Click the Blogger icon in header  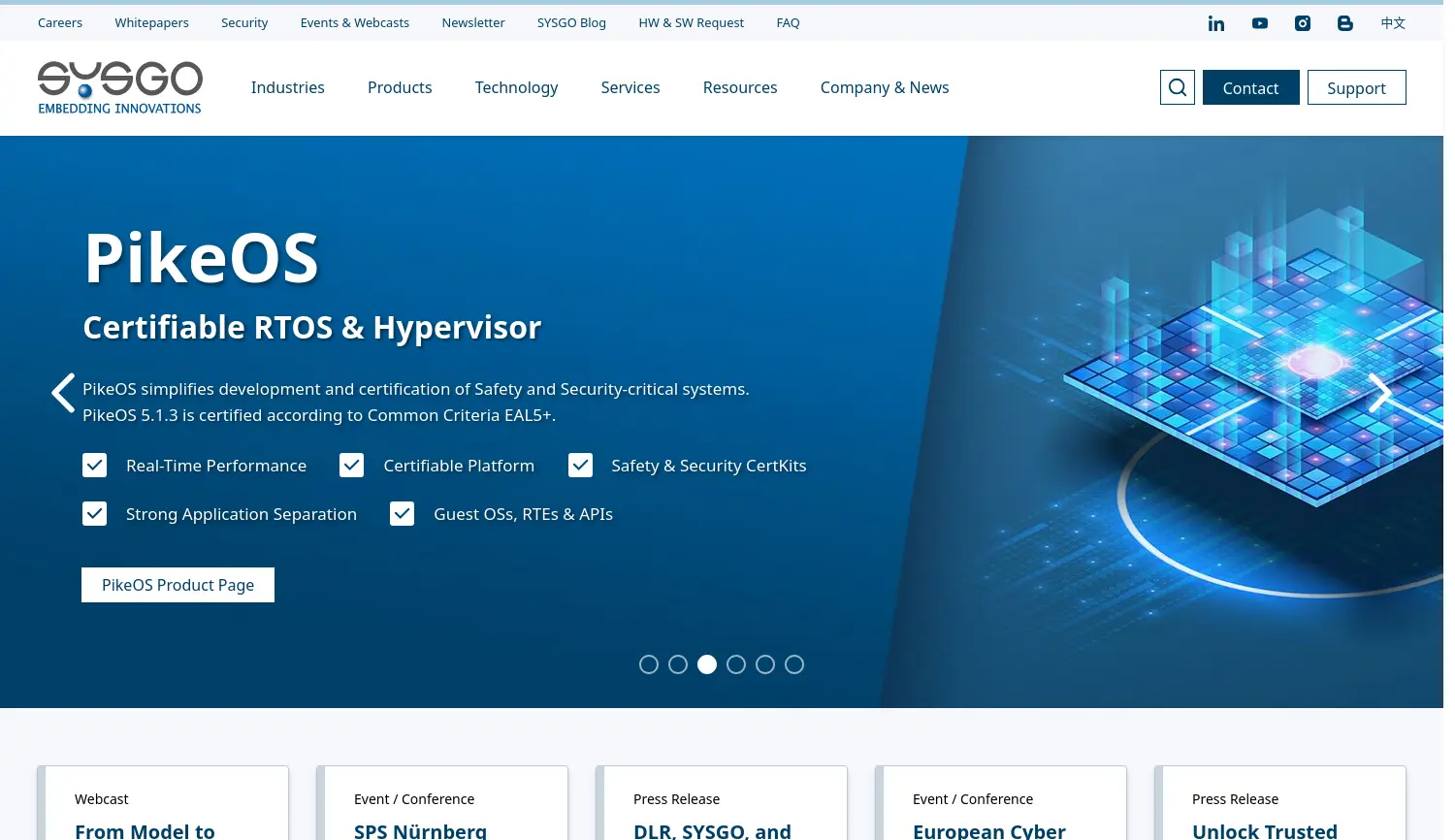[x=1344, y=23]
